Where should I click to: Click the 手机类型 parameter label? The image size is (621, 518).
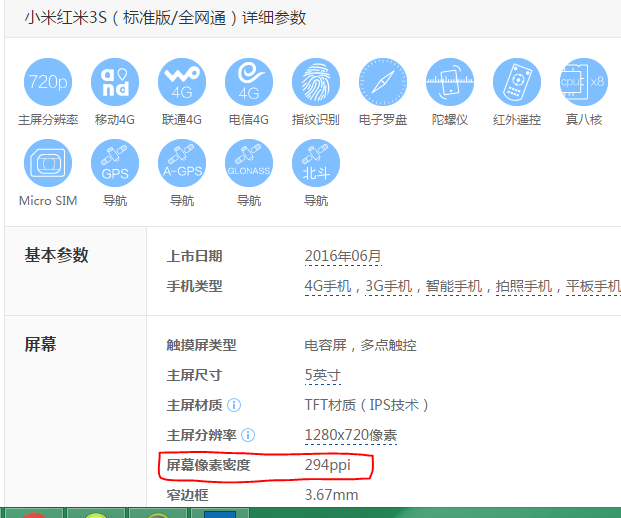pyautogui.click(x=194, y=286)
